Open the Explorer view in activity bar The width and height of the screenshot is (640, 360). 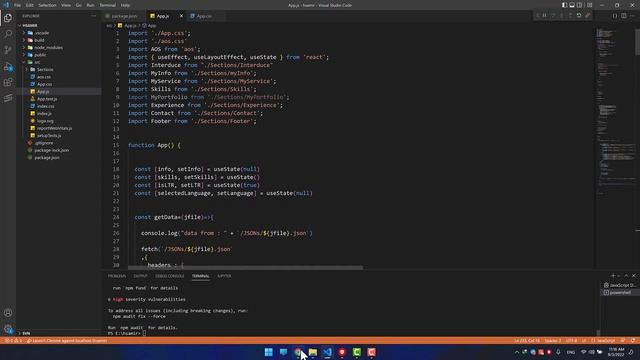coord(8,18)
